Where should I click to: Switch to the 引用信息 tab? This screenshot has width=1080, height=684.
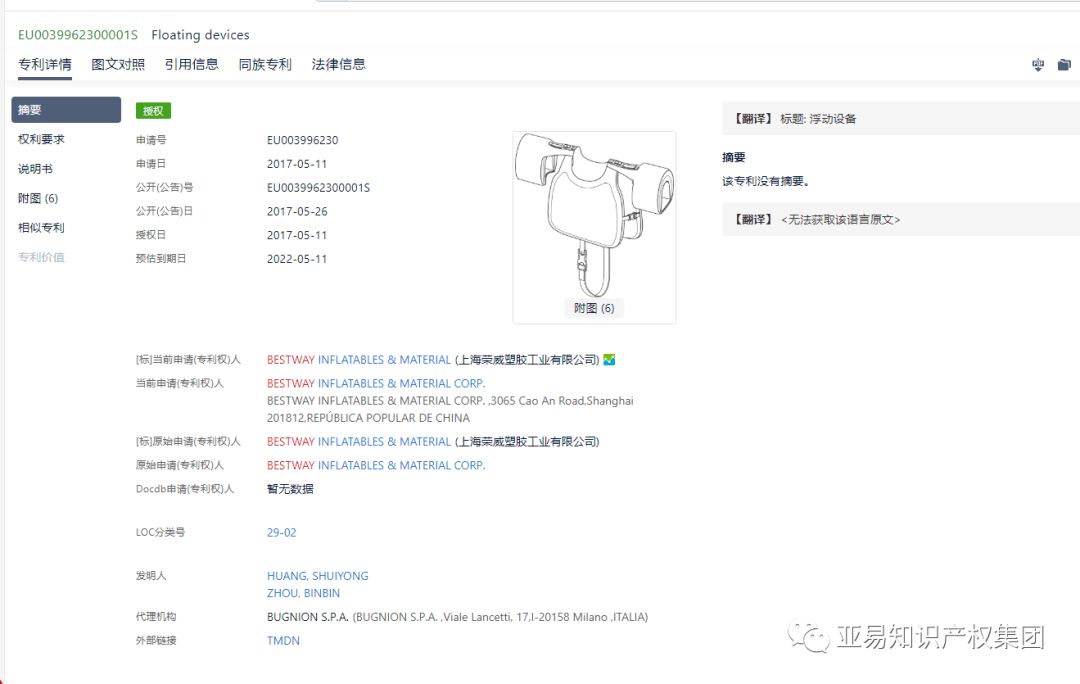click(x=191, y=64)
